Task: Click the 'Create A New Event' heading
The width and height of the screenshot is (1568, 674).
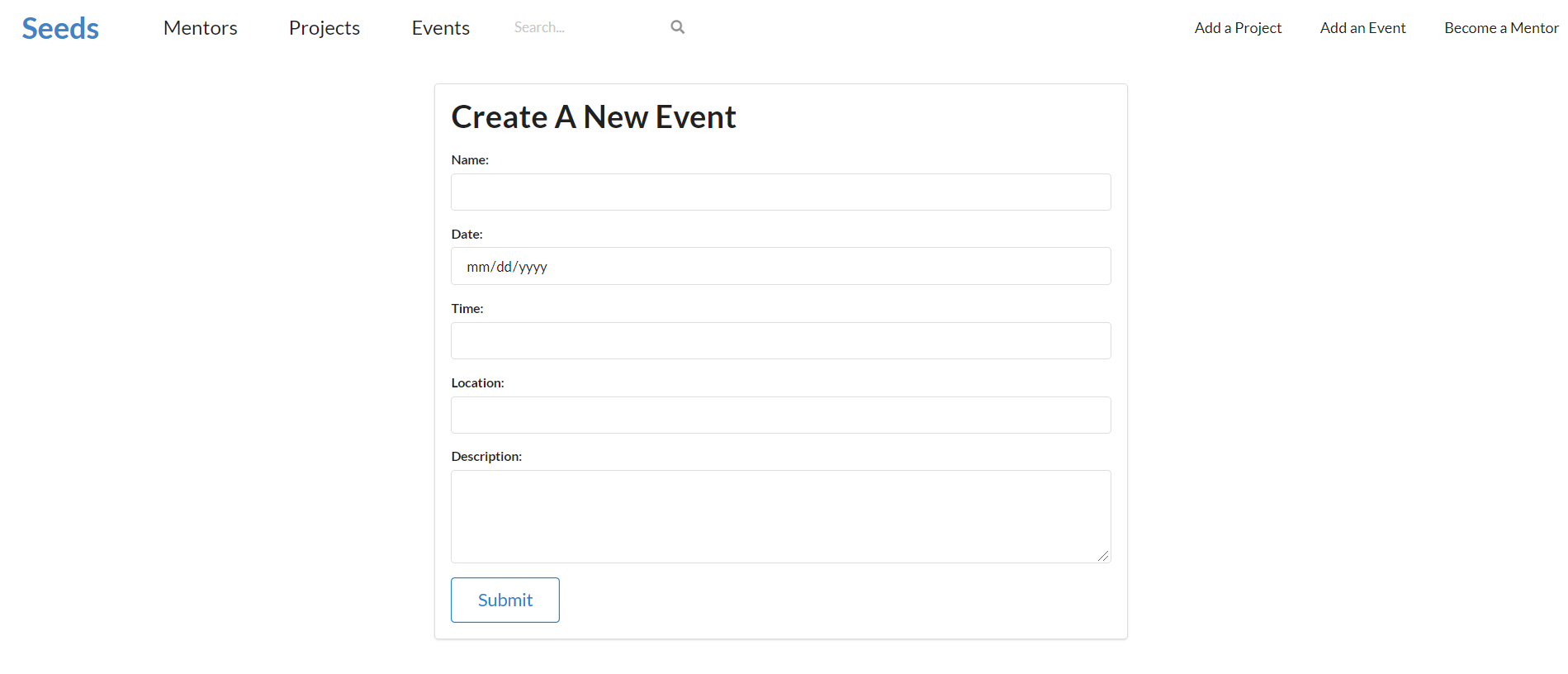Action: click(x=594, y=117)
